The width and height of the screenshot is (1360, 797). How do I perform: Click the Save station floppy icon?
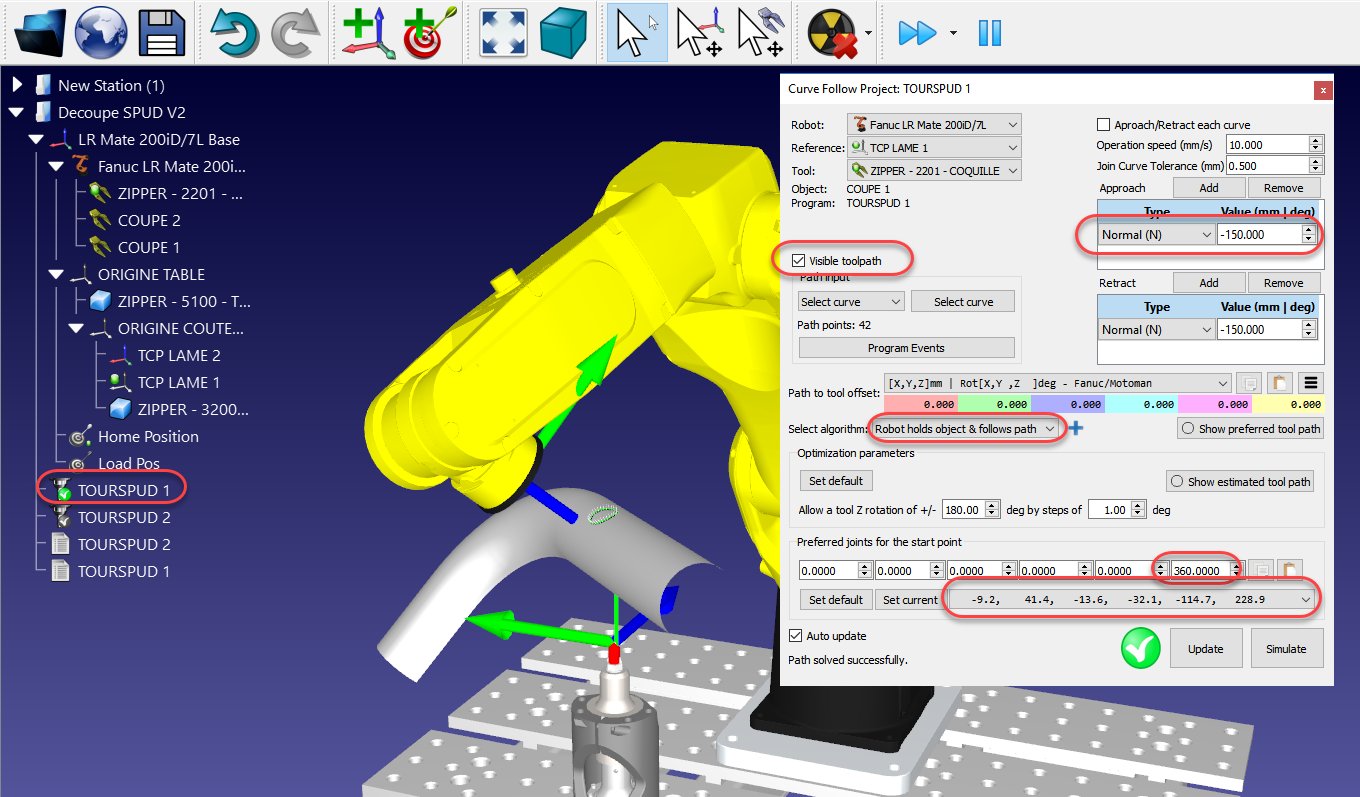162,32
